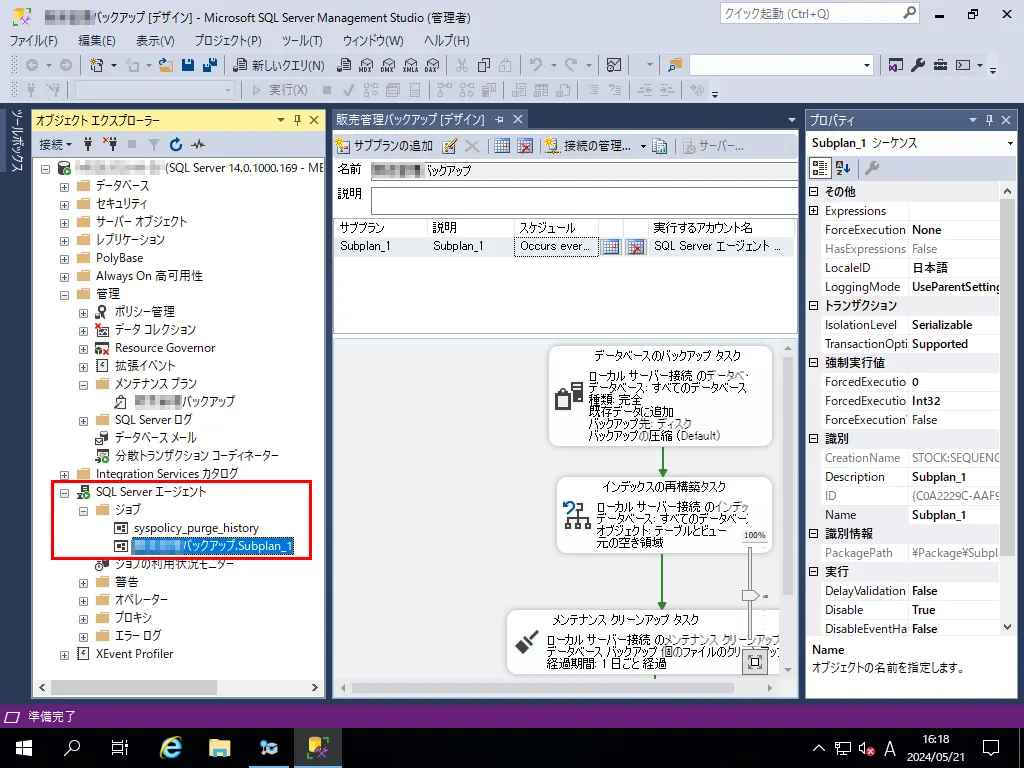Click the Save All icon

[x=210, y=65]
